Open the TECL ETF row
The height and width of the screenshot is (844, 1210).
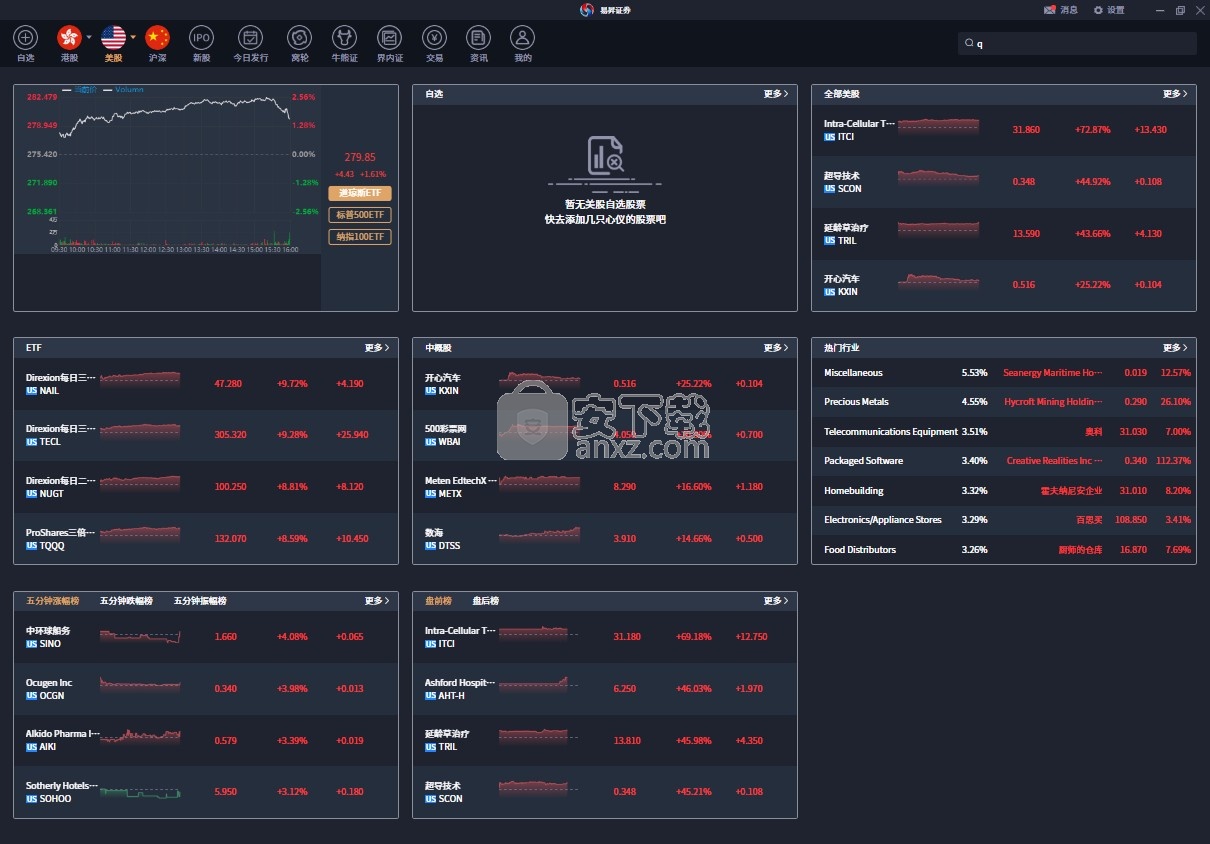pyautogui.click(x=205, y=435)
